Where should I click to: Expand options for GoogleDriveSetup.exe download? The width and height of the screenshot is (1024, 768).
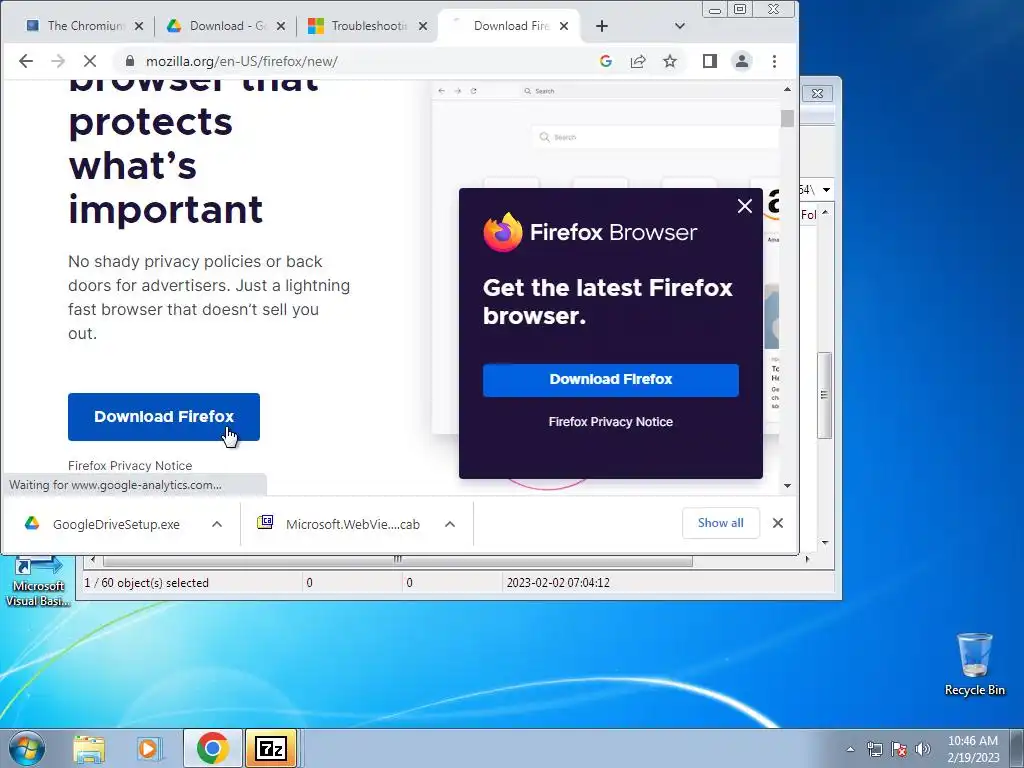pyautogui.click(x=217, y=524)
